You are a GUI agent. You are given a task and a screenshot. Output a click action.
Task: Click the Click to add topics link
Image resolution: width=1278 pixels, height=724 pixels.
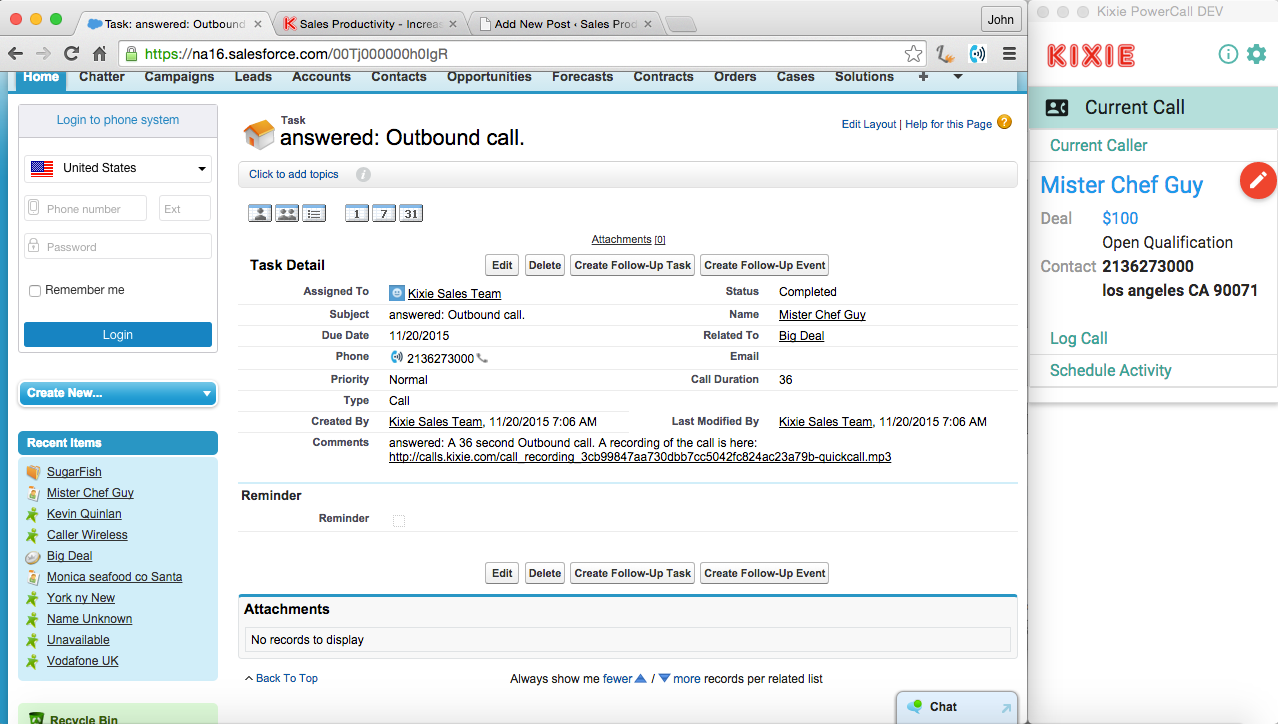pyautogui.click(x=294, y=174)
